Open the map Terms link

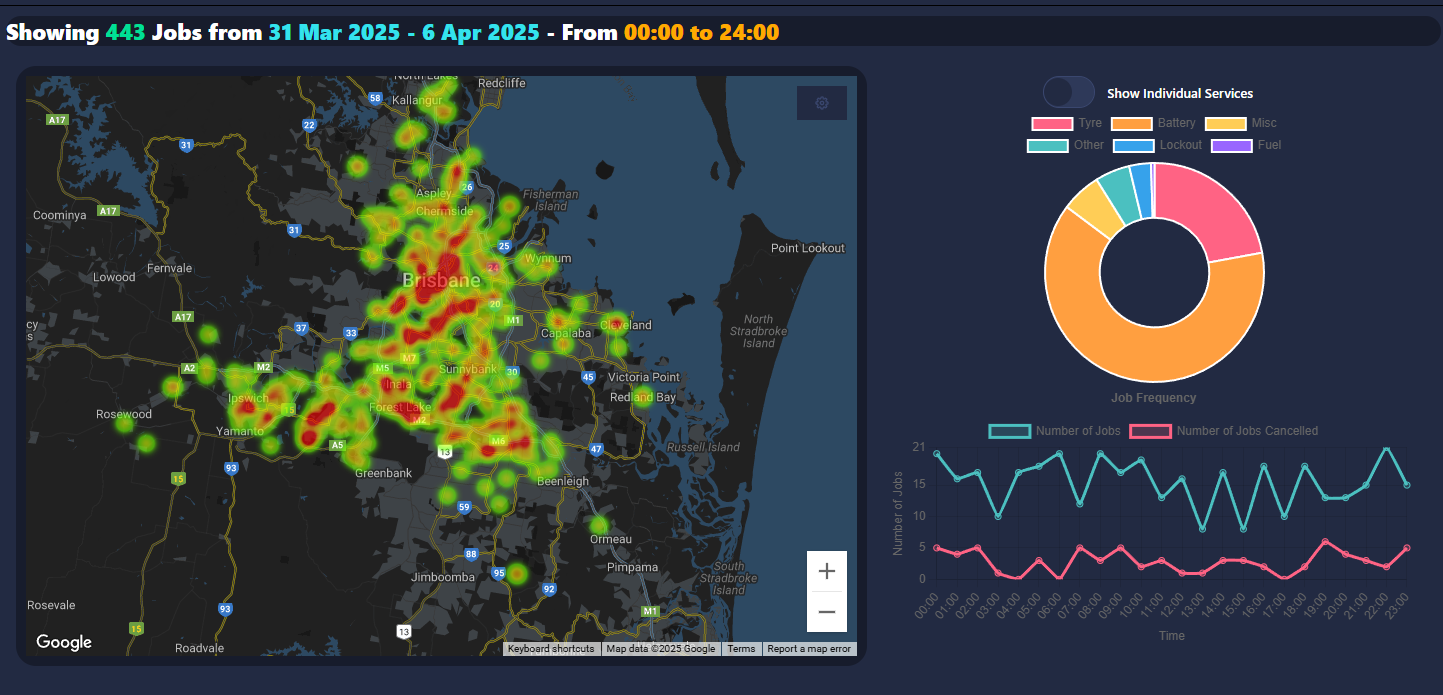coord(741,649)
